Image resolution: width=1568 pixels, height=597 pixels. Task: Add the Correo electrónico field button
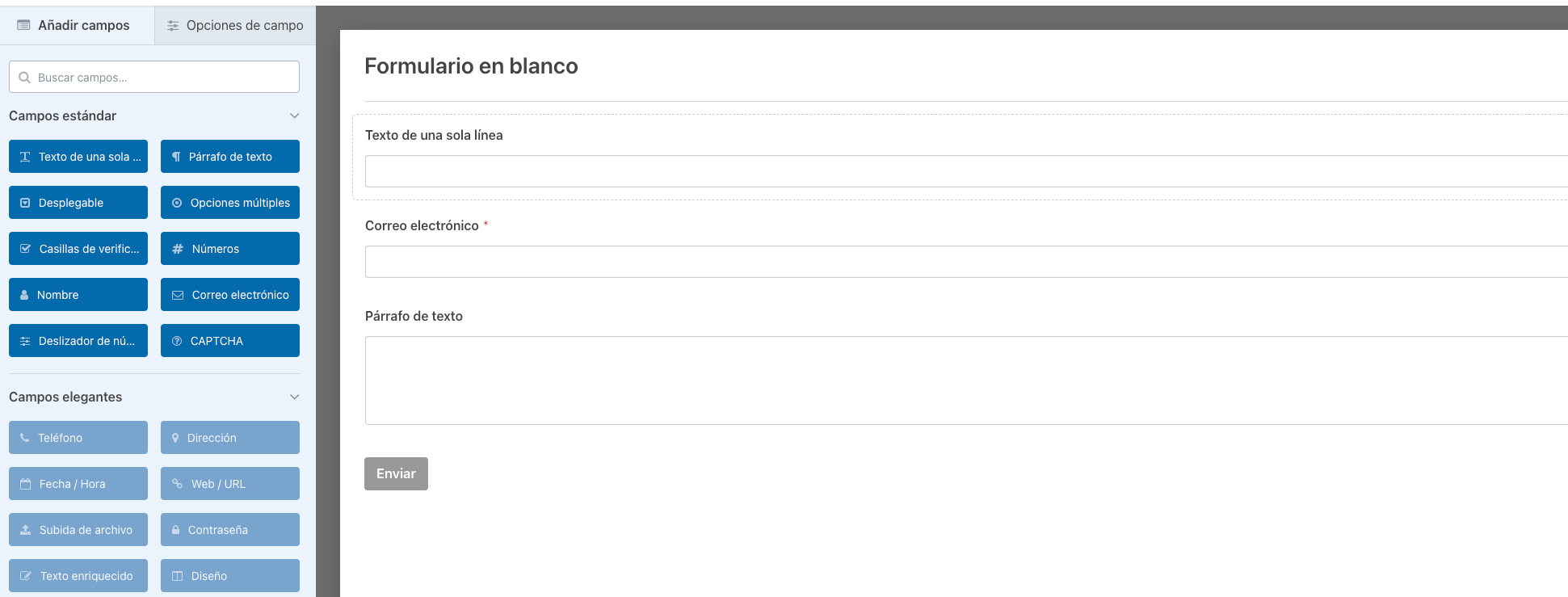pos(230,295)
